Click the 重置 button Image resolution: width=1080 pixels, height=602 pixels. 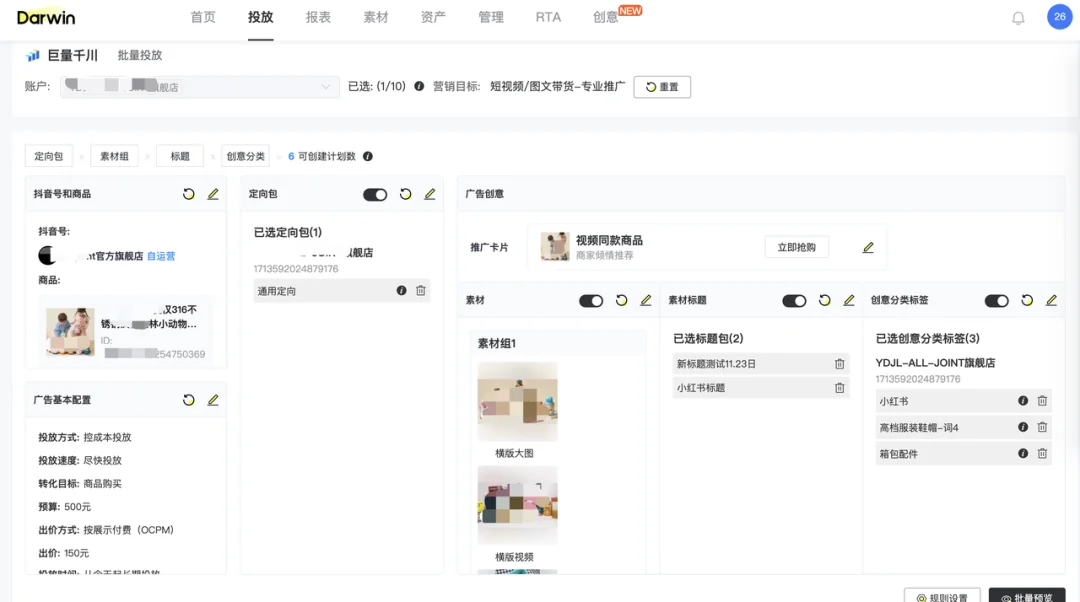tap(662, 87)
